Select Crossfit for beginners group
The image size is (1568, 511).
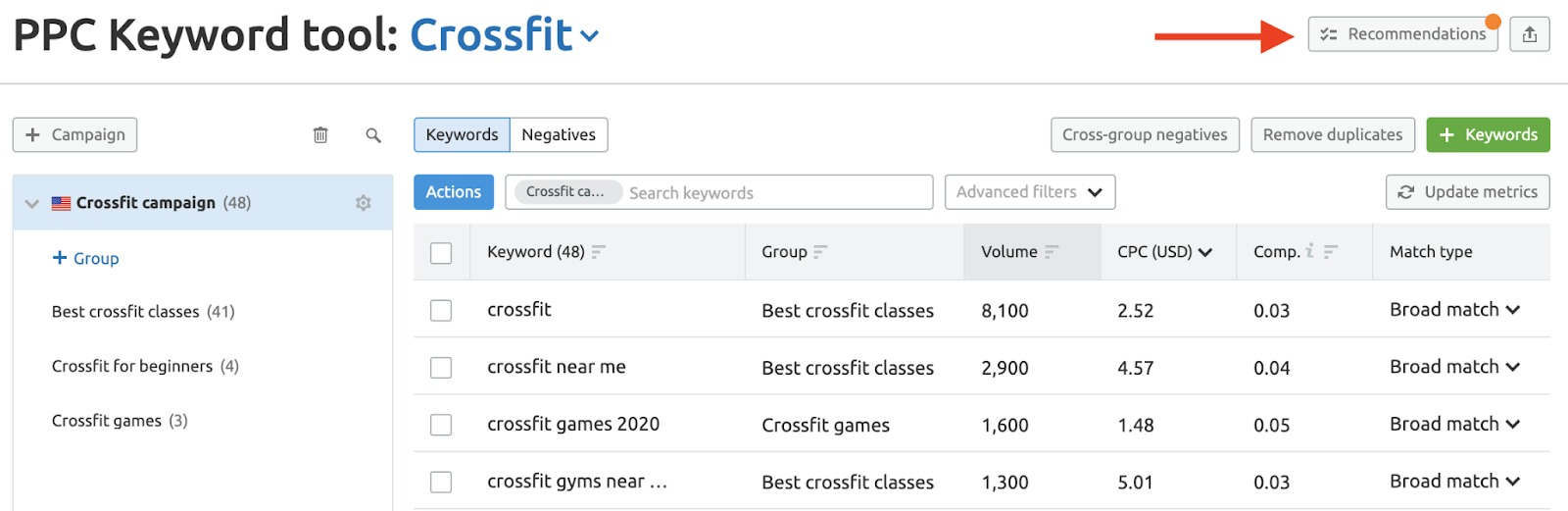[x=145, y=366]
